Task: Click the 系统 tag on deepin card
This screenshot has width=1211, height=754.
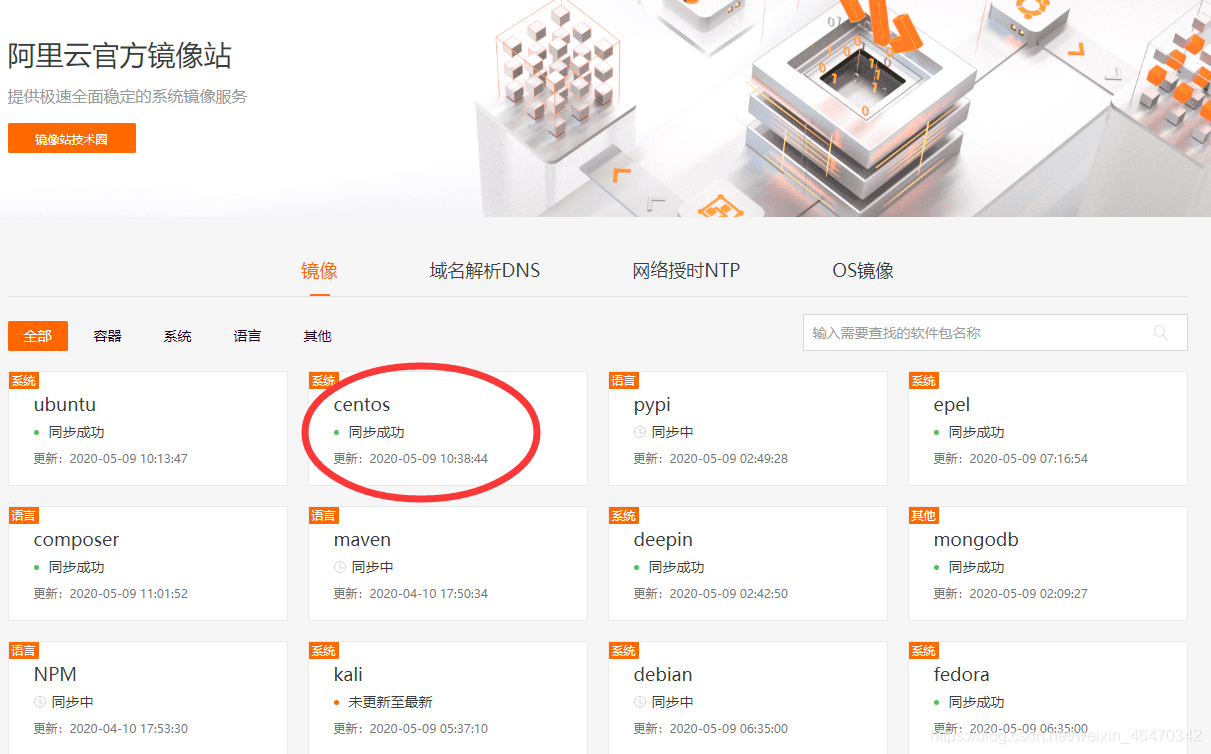Action: tap(623, 515)
